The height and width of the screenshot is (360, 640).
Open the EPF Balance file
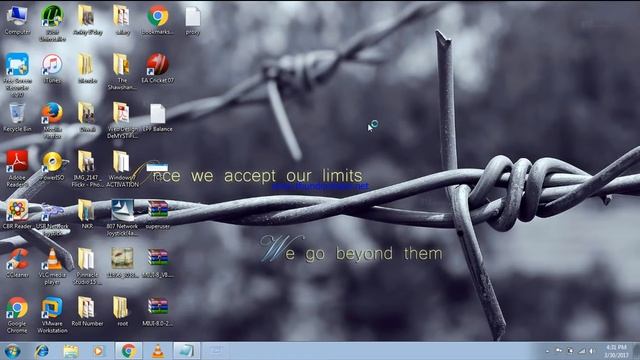tap(158, 118)
